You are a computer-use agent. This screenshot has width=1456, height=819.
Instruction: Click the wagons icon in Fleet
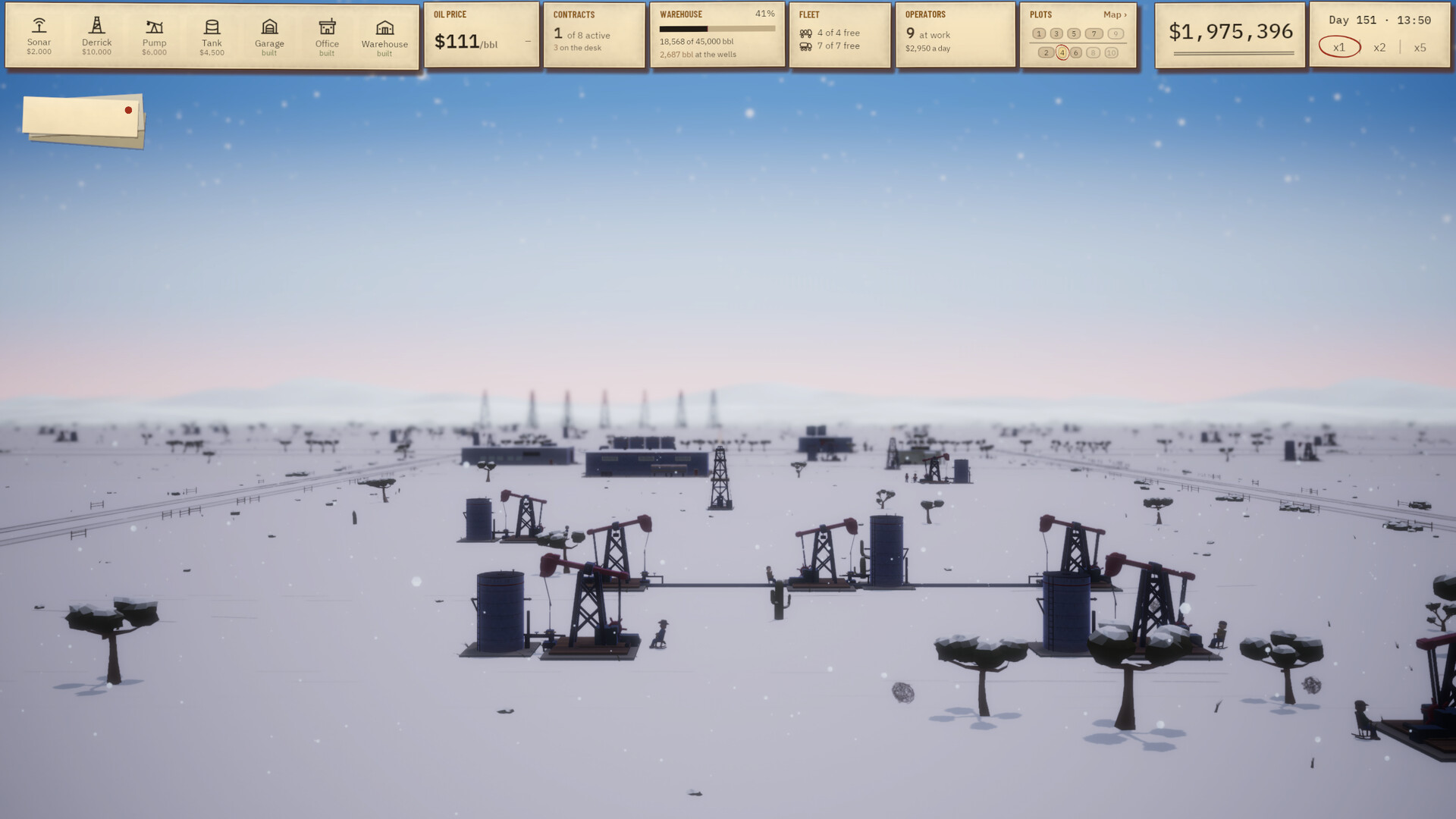click(x=805, y=33)
